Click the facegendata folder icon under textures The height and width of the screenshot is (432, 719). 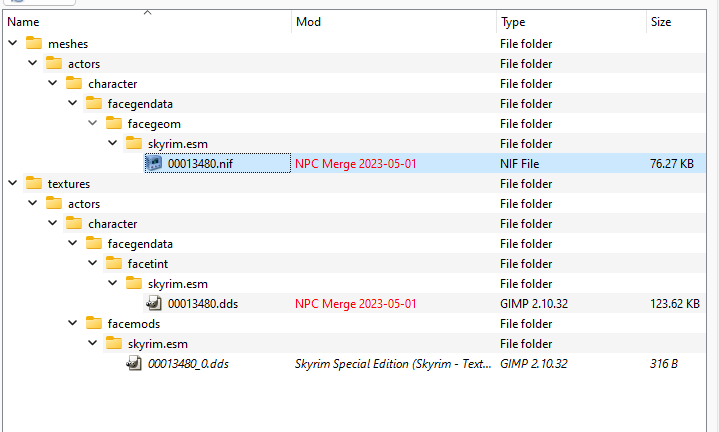[x=94, y=243]
